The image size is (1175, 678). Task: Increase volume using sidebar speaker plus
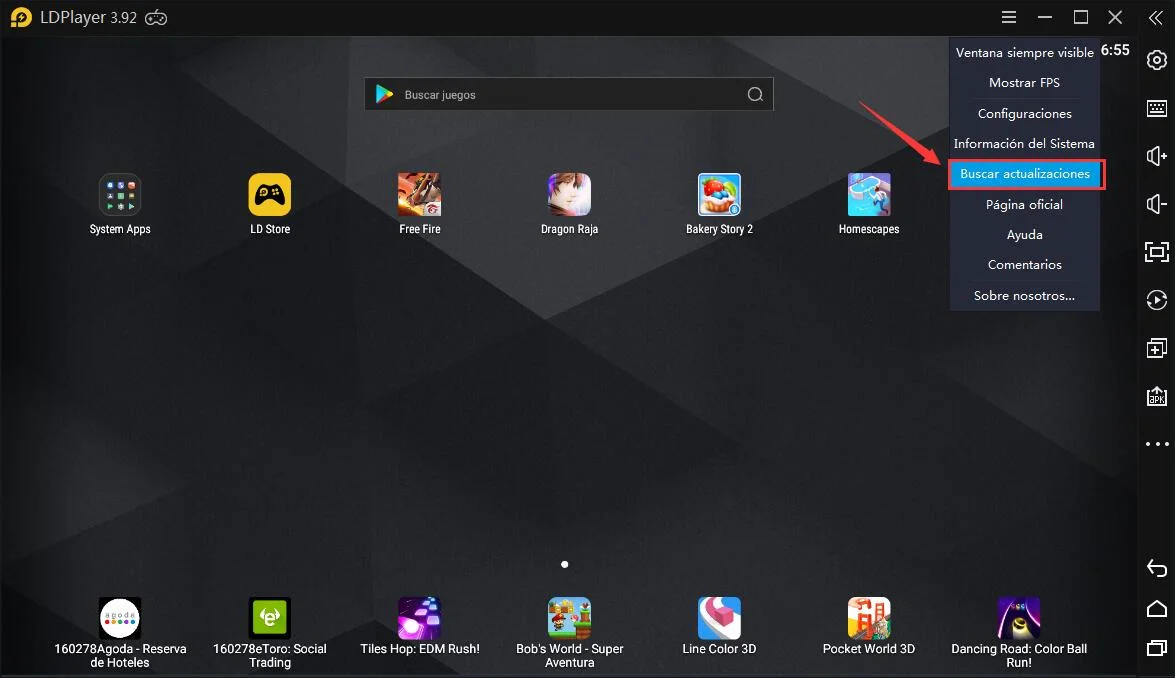tap(1156, 156)
